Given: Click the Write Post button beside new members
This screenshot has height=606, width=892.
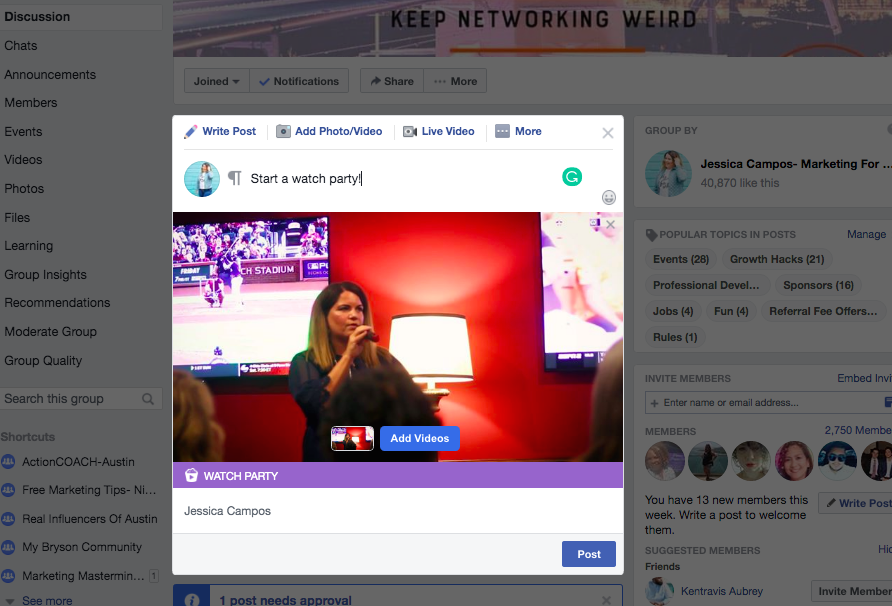Looking at the screenshot, I should tap(856, 503).
